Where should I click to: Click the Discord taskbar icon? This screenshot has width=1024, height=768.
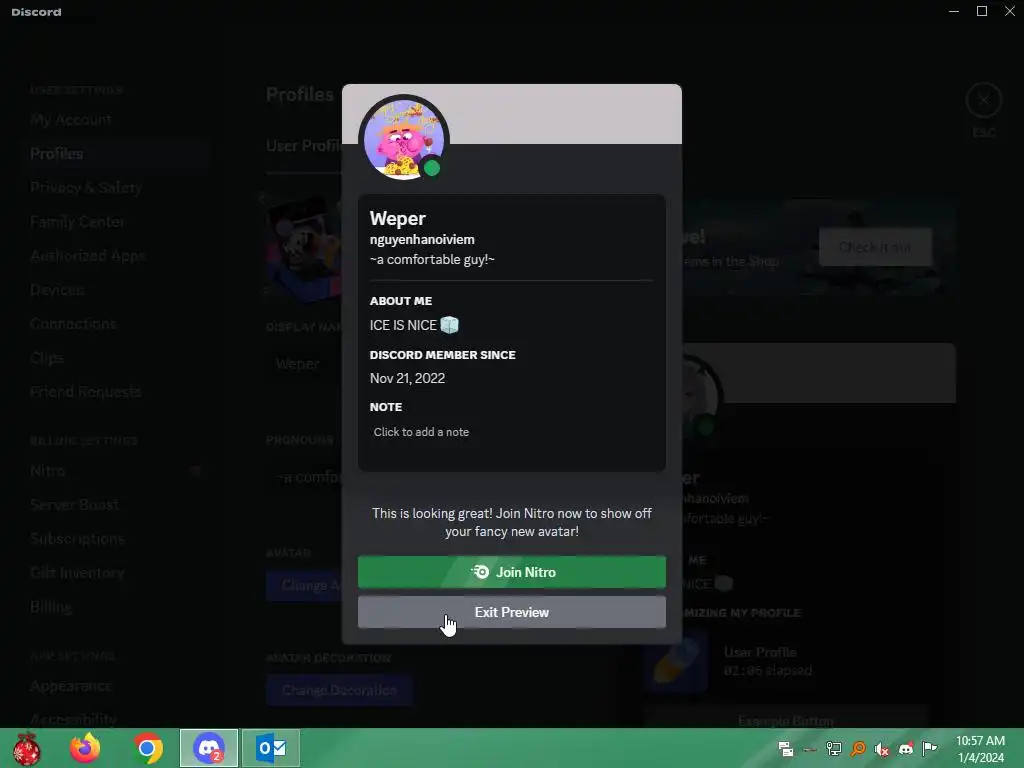click(x=209, y=748)
